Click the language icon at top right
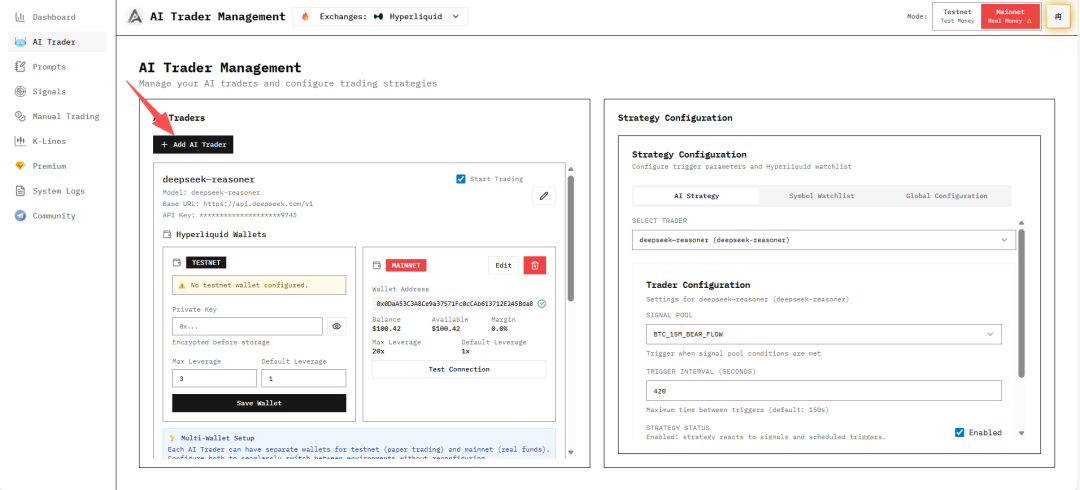Image resolution: width=1080 pixels, height=490 pixels. 1057,16
